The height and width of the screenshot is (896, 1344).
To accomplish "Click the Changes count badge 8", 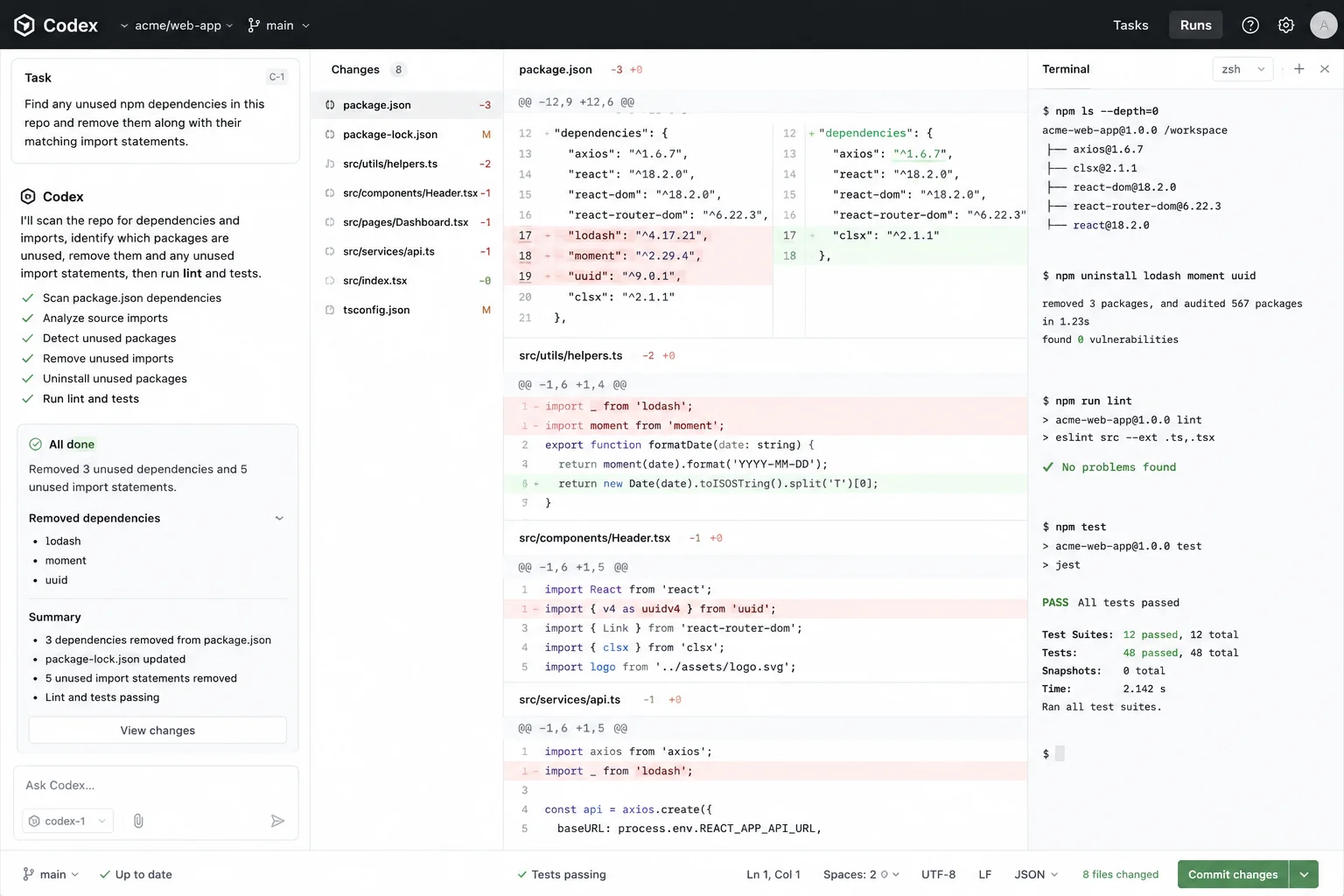I will click(398, 70).
